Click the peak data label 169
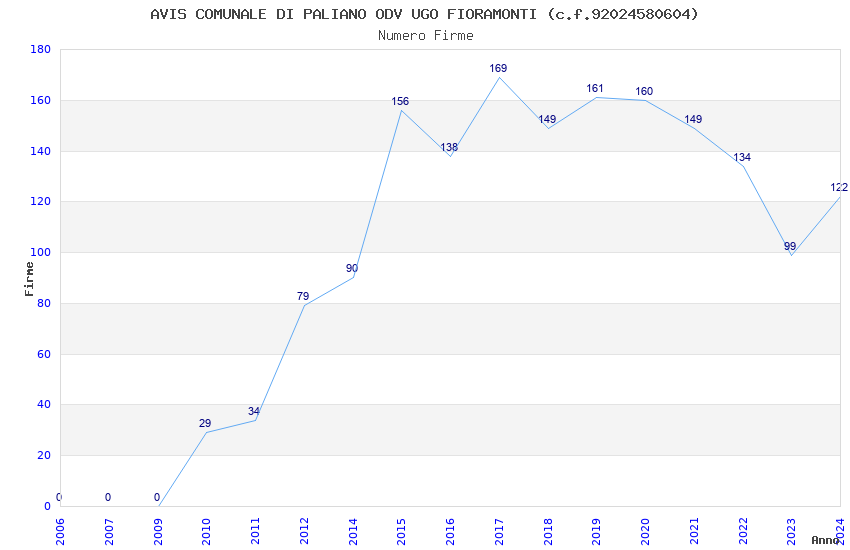The width and height of the screenshot is (850, 550). (x=498, y=68)
